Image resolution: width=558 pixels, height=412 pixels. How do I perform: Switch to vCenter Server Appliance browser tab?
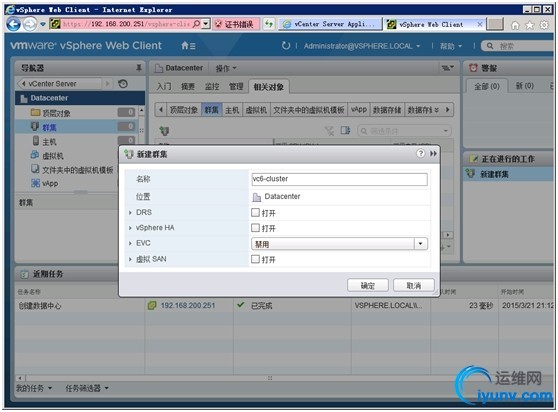coord(330,24)
